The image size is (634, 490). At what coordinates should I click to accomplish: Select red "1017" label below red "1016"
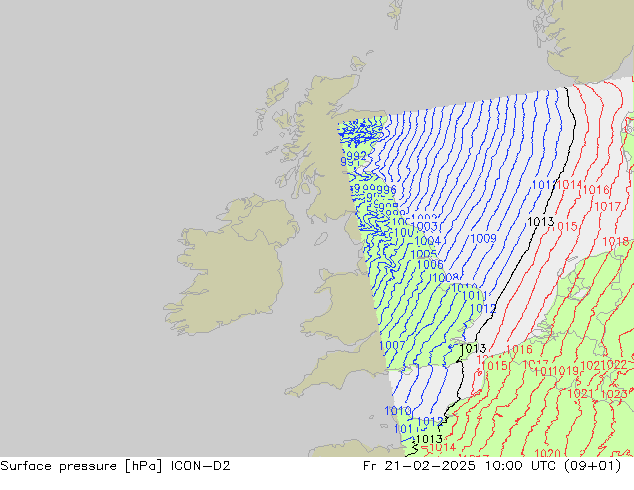coord(607,207)
